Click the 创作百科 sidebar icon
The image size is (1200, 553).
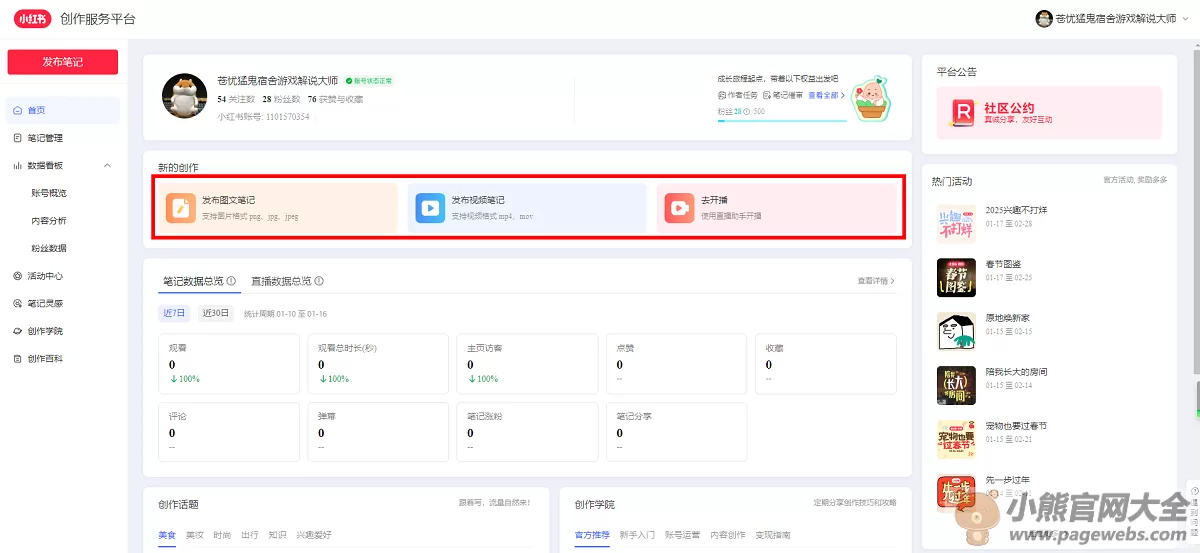(18, 359)
